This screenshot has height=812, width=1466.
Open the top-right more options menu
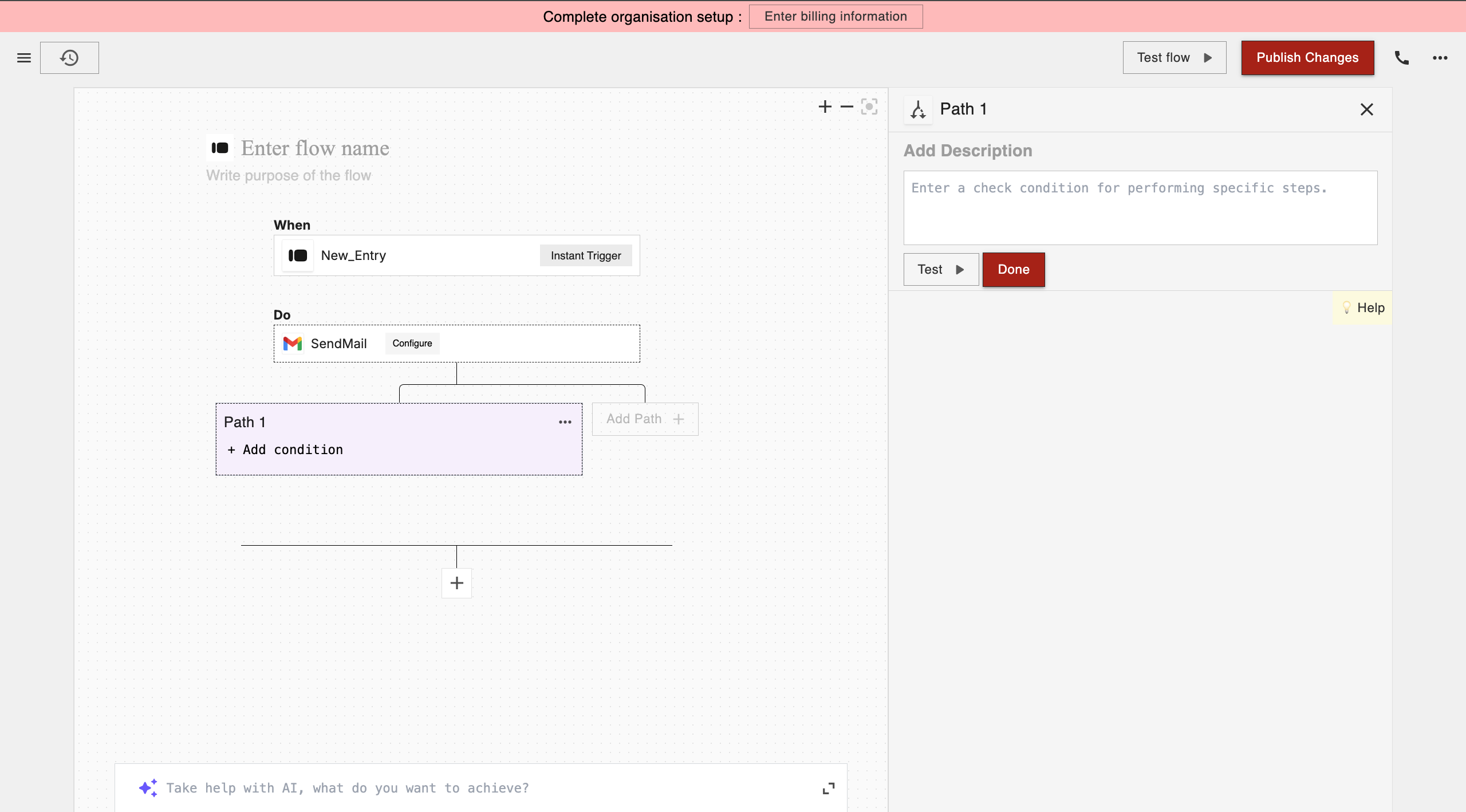pos(1440,58)
